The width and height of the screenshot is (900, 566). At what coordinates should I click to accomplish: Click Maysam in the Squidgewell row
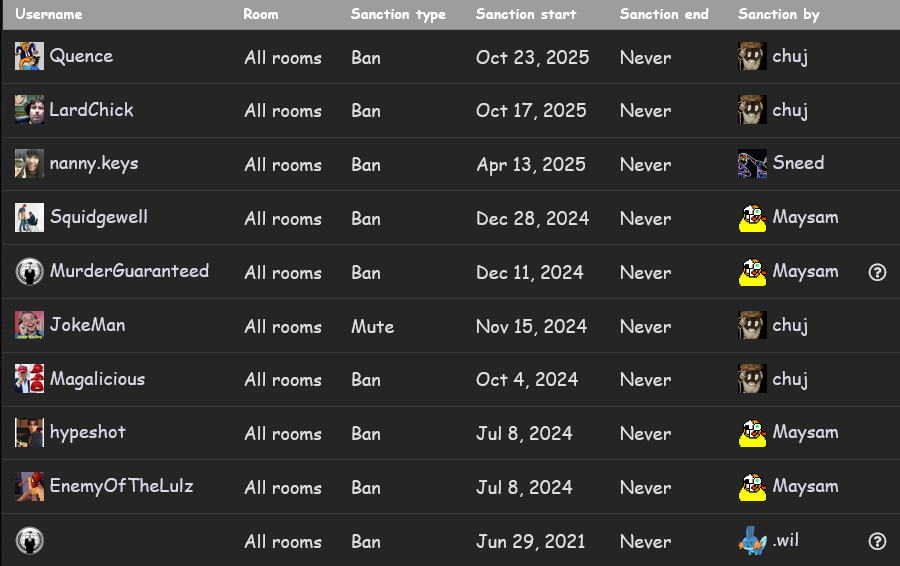[805, 217]
